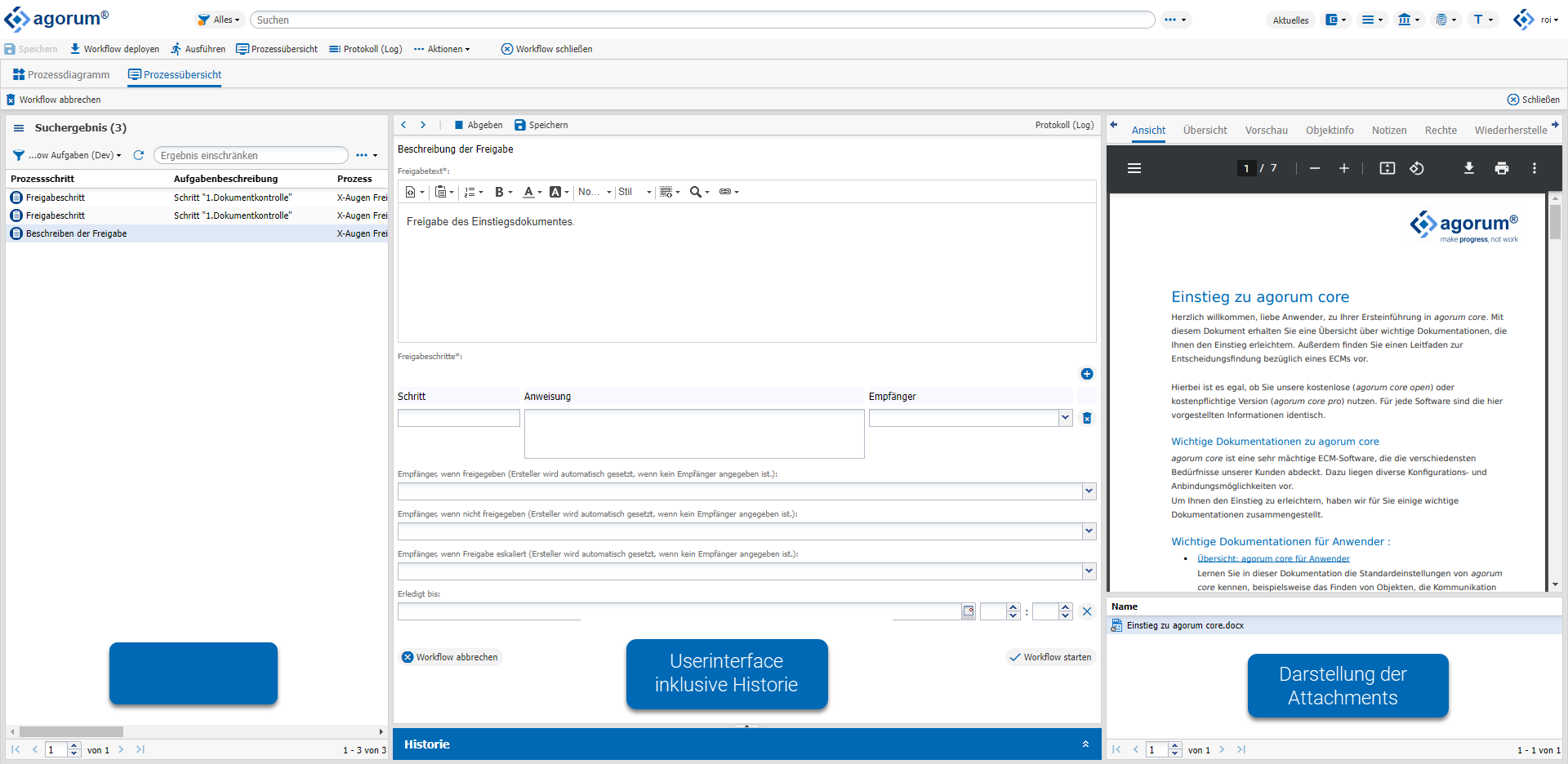Clear the Erledigt bis date field
The image size is (1568, 764).
pyautogui.click(x=1087, y=611)
